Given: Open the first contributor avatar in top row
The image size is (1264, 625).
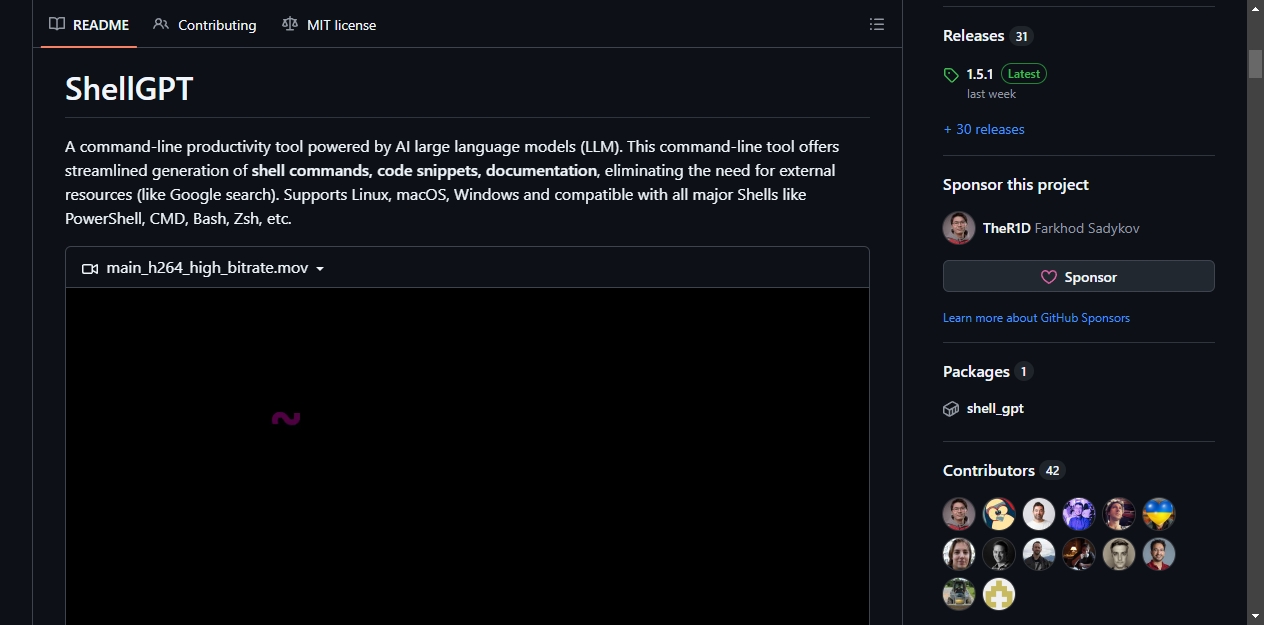Looking at the screenshot, I should [x=959, y=514].
